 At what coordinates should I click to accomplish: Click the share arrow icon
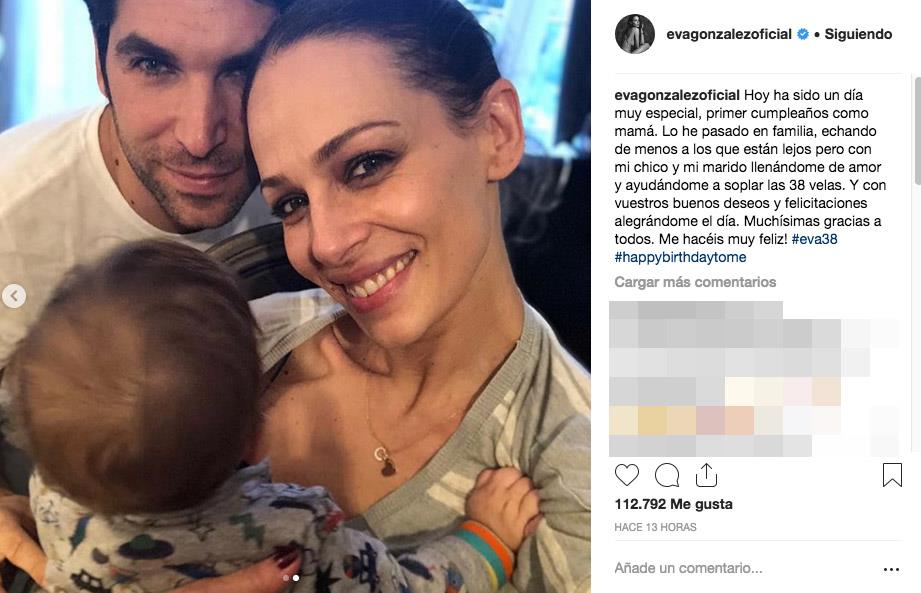706,475
